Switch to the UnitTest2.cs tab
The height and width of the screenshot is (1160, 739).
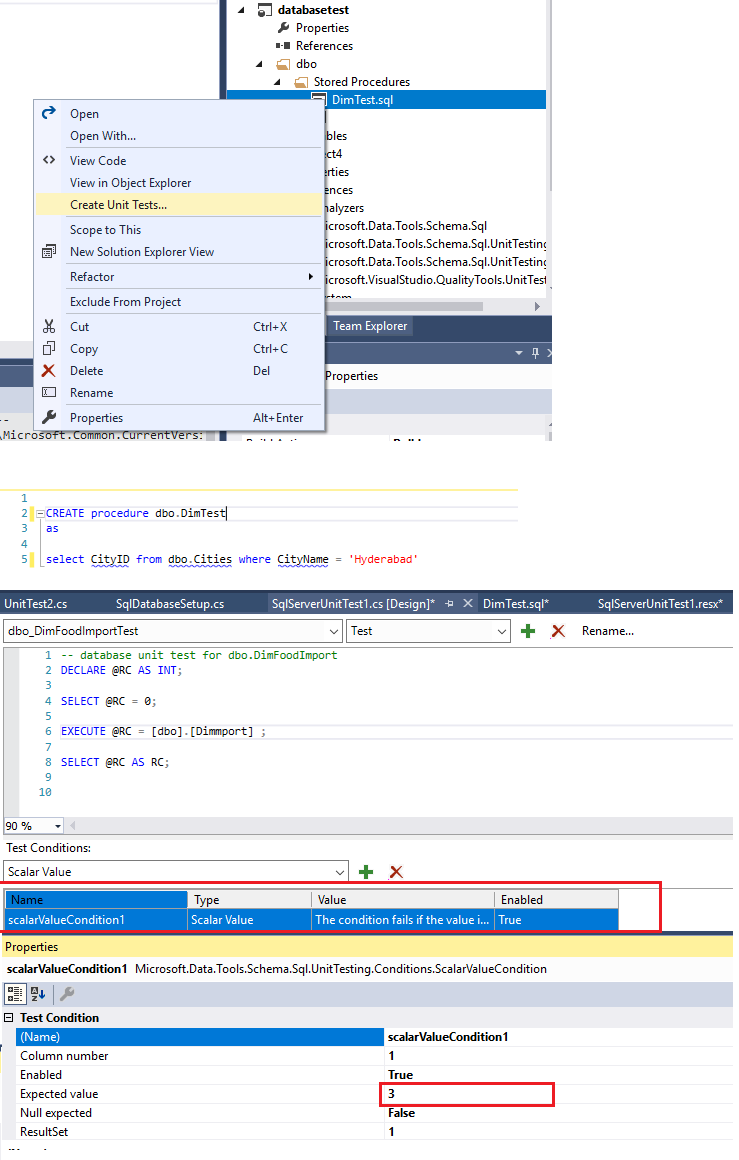coord(36,604)
